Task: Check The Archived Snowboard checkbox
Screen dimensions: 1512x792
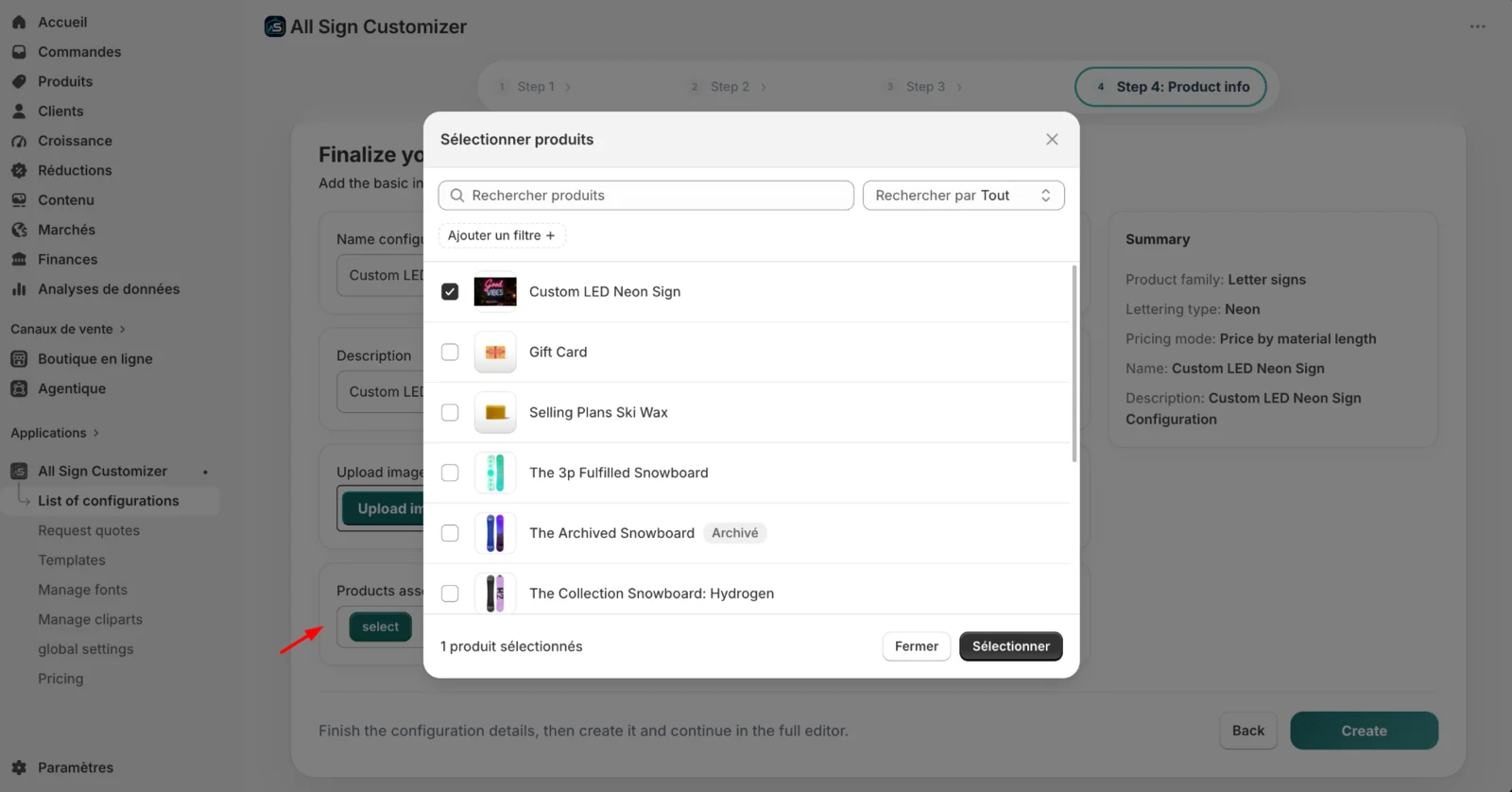Action: [x=450, y=533]
